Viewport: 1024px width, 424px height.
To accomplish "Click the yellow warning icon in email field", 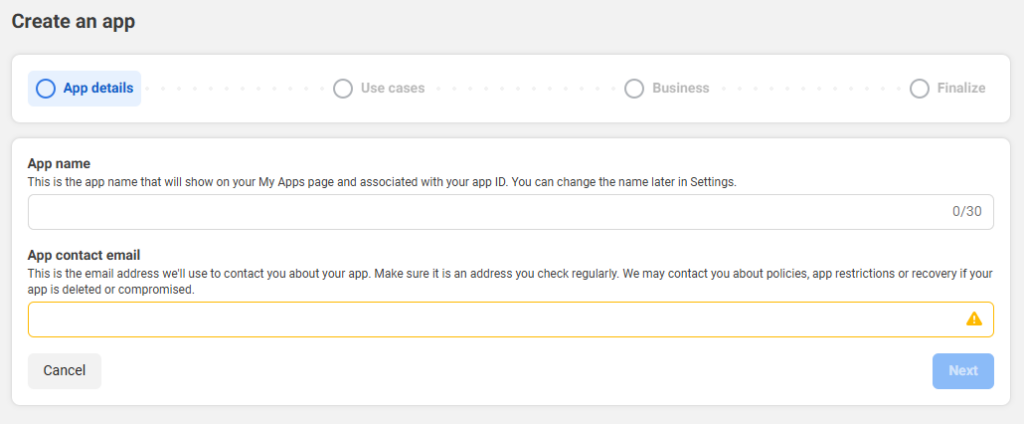I will [974, 319].
